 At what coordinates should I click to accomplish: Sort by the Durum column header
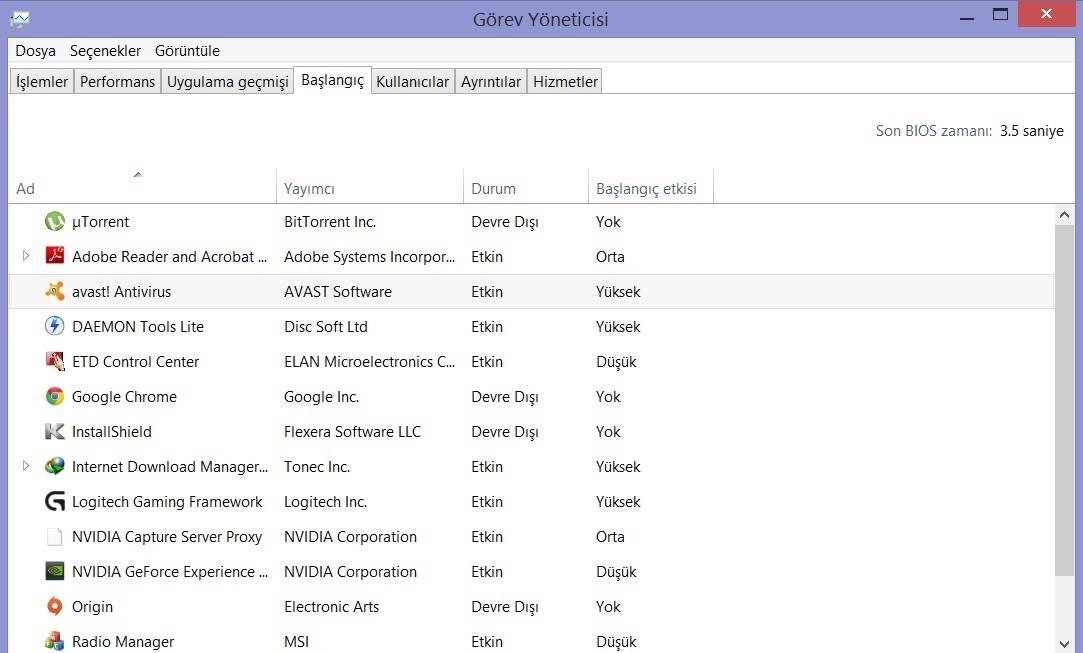[526, 186]
